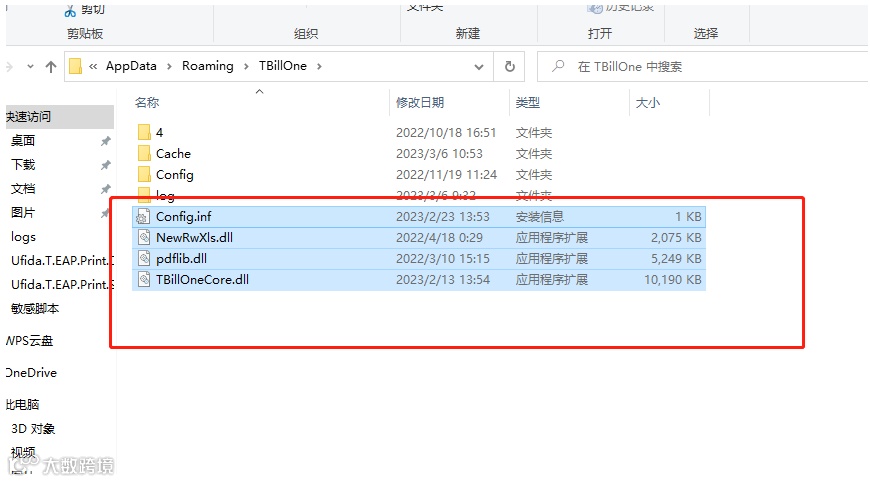Sort by 修改日期 column header
Viewport: 870px width, 482px height.
click(420, 103)
